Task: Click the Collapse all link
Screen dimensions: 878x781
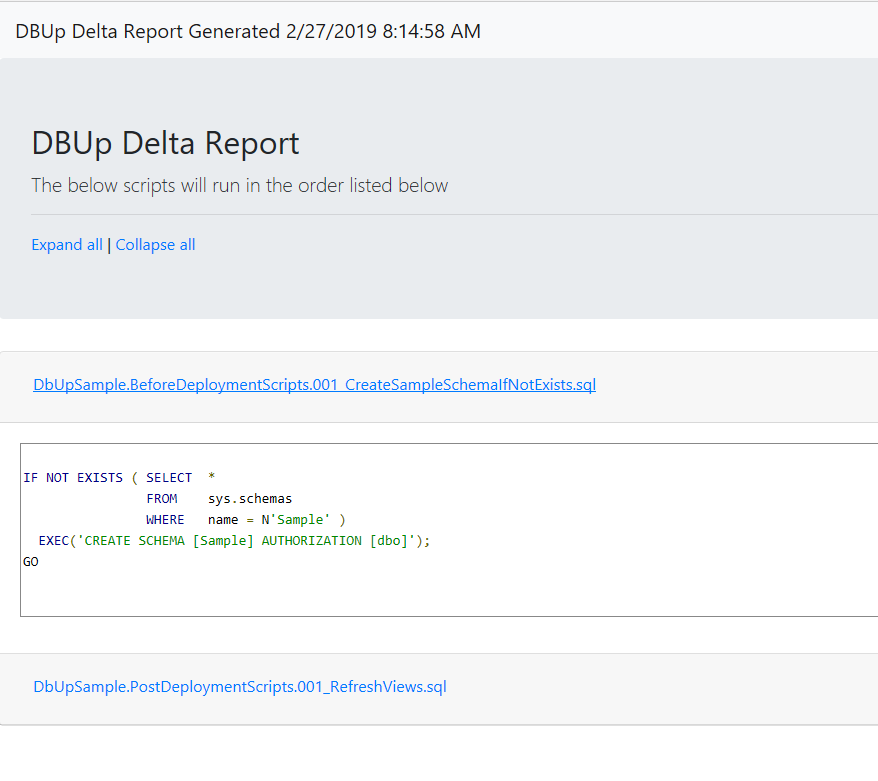Action: [x=155, y=245]
